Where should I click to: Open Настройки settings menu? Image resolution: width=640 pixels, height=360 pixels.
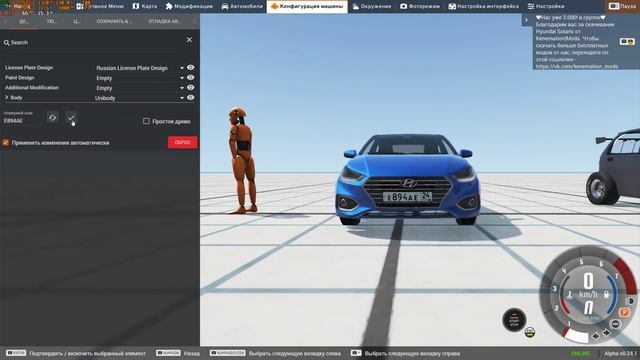pos(546,6)
